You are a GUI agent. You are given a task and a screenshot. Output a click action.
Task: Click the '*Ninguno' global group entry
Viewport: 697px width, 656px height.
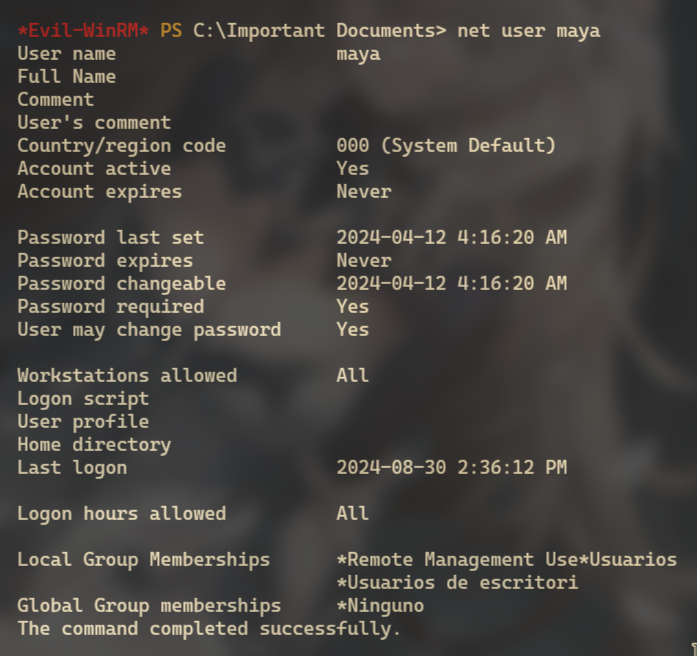[x=381, y=606]
